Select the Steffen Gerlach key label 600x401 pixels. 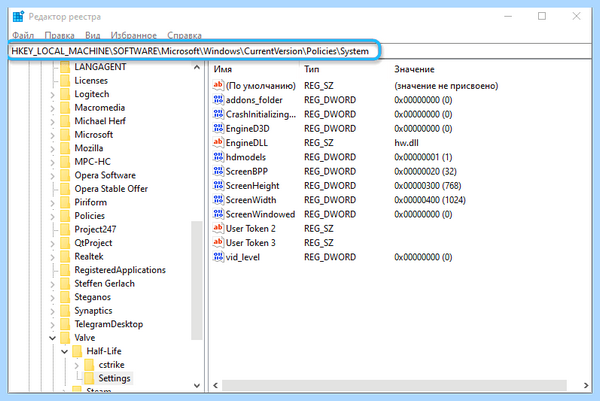pyautogui.click(x=104, y=284)
